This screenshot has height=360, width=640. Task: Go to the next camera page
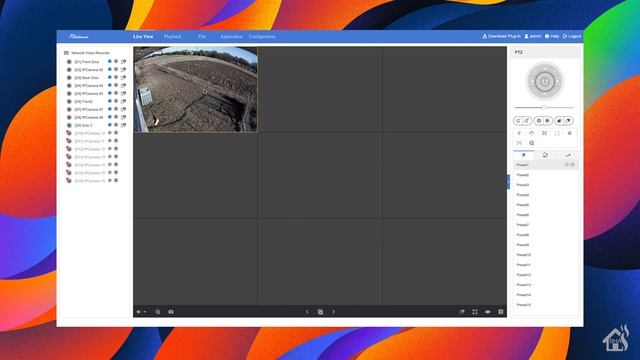point(333,312)
